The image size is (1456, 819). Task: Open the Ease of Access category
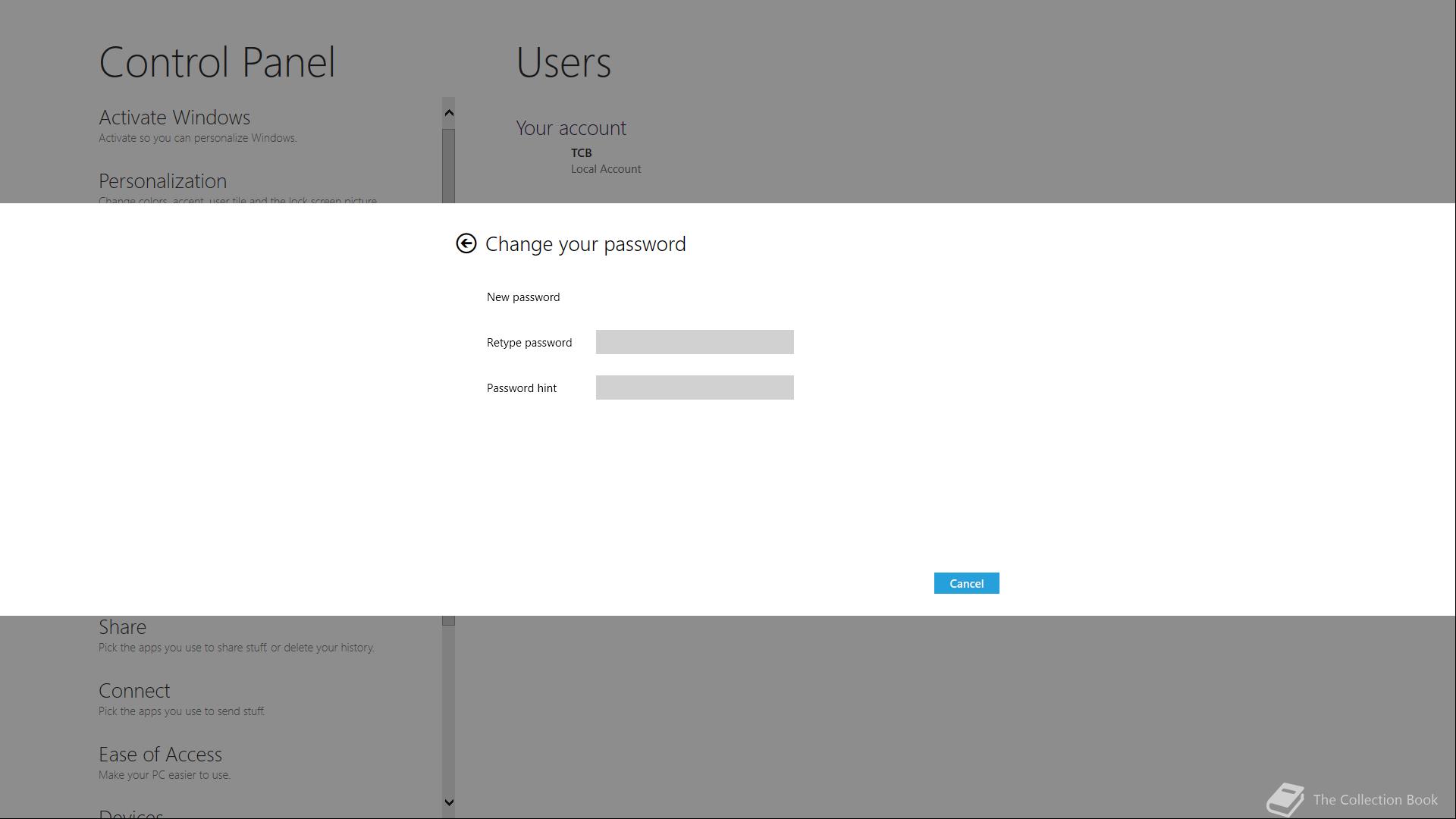(160, 755)
